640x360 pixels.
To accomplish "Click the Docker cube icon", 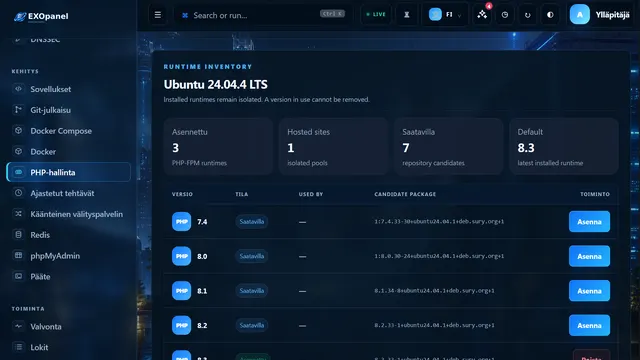I will click(x=18, y=151).
